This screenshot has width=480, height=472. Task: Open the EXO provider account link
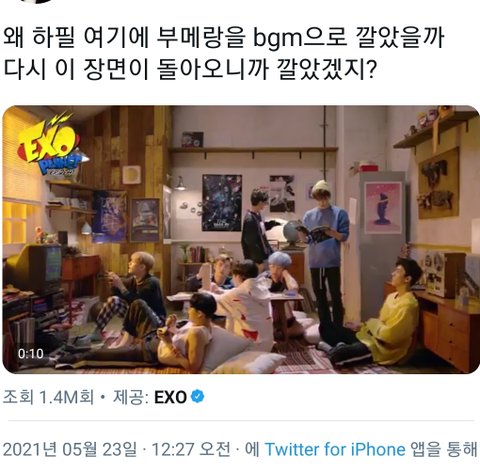tap(170, 397)
